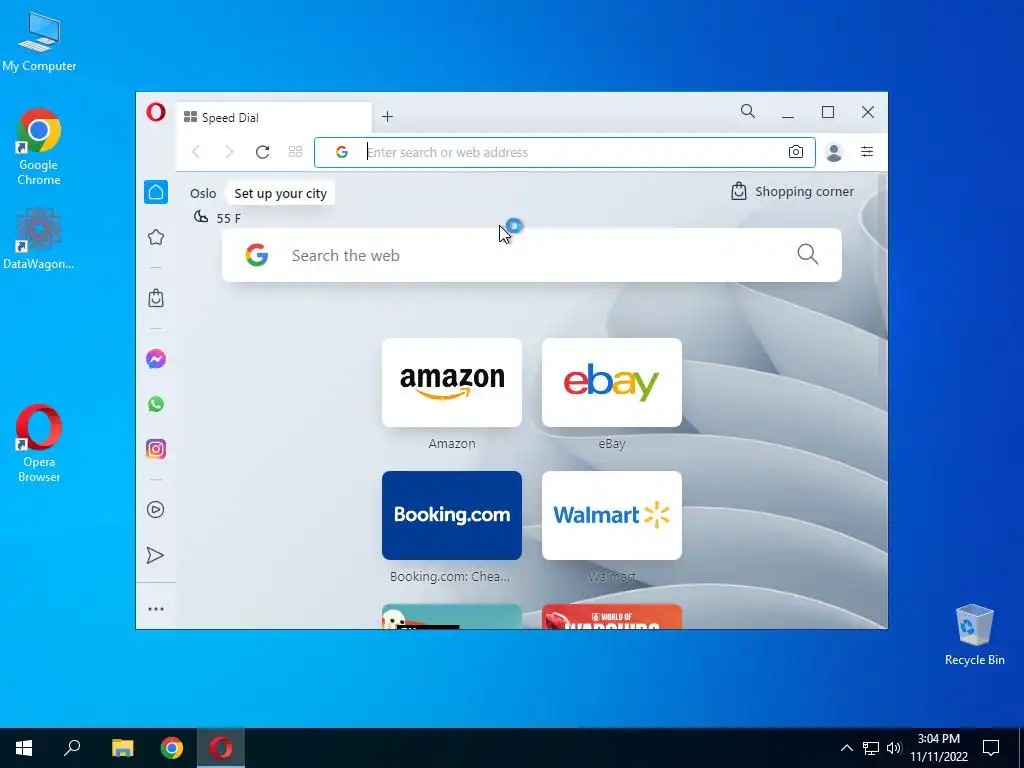Screen dimensions: 1024x768
Task: Open the Easy setup menu
Action: (x=867, y=152)
